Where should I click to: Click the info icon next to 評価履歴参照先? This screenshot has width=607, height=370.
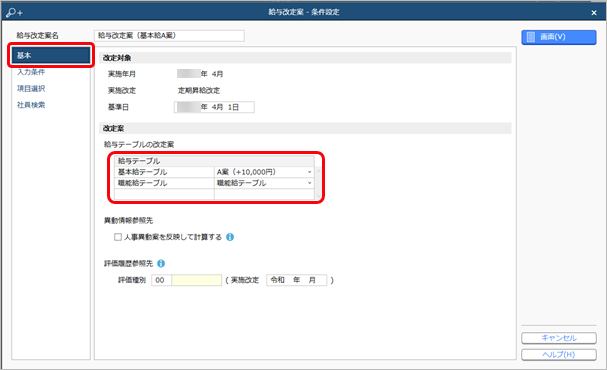161,264
